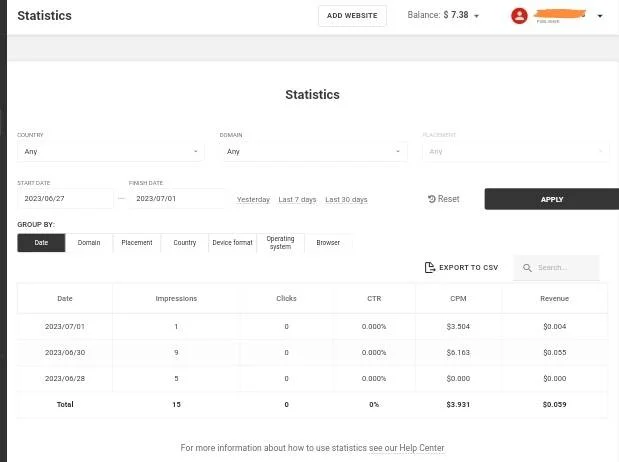Open the Country filter dropdown

click(x=111, y=152)
